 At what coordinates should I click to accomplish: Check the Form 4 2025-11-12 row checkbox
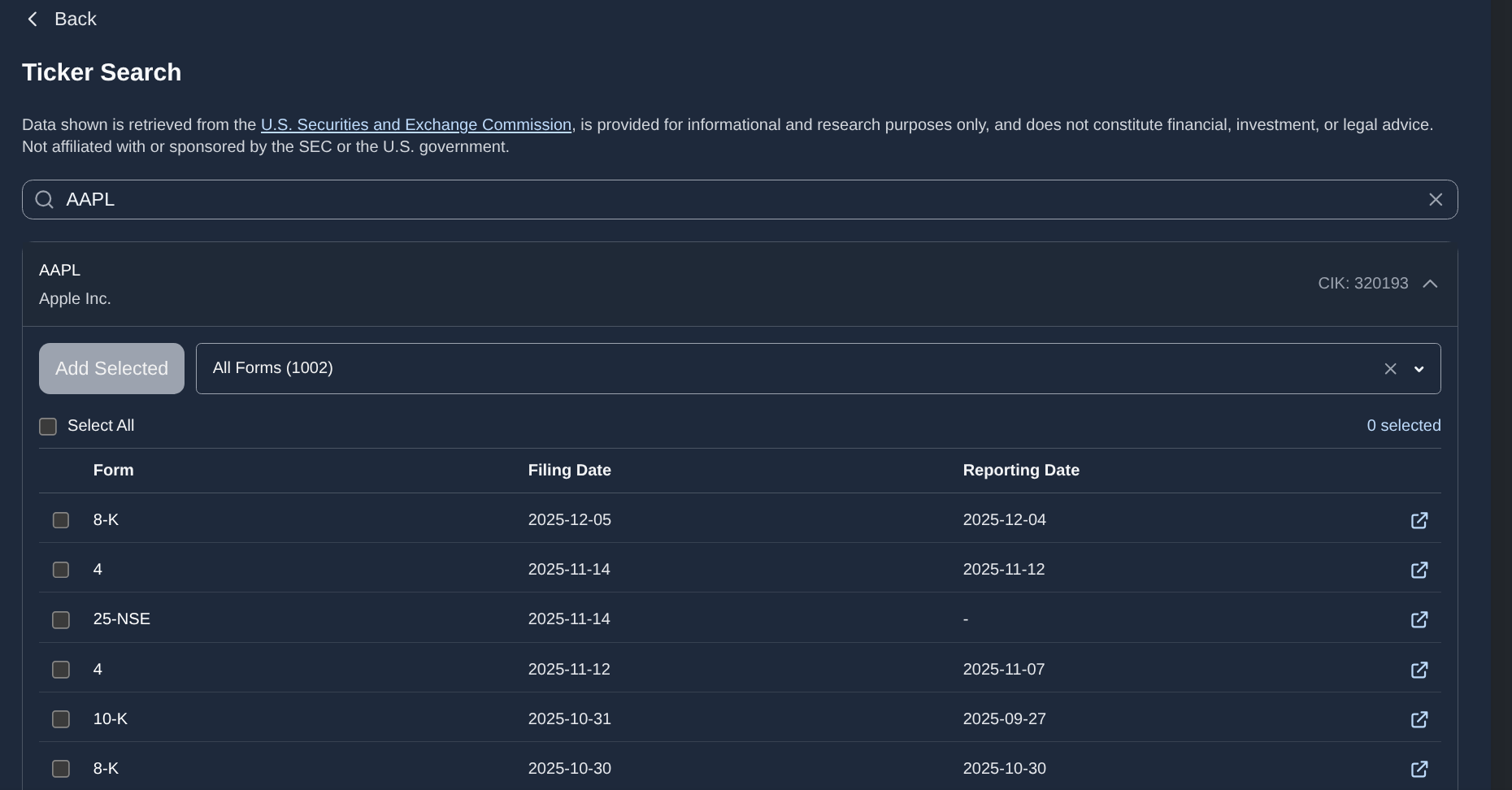point(61,670)
